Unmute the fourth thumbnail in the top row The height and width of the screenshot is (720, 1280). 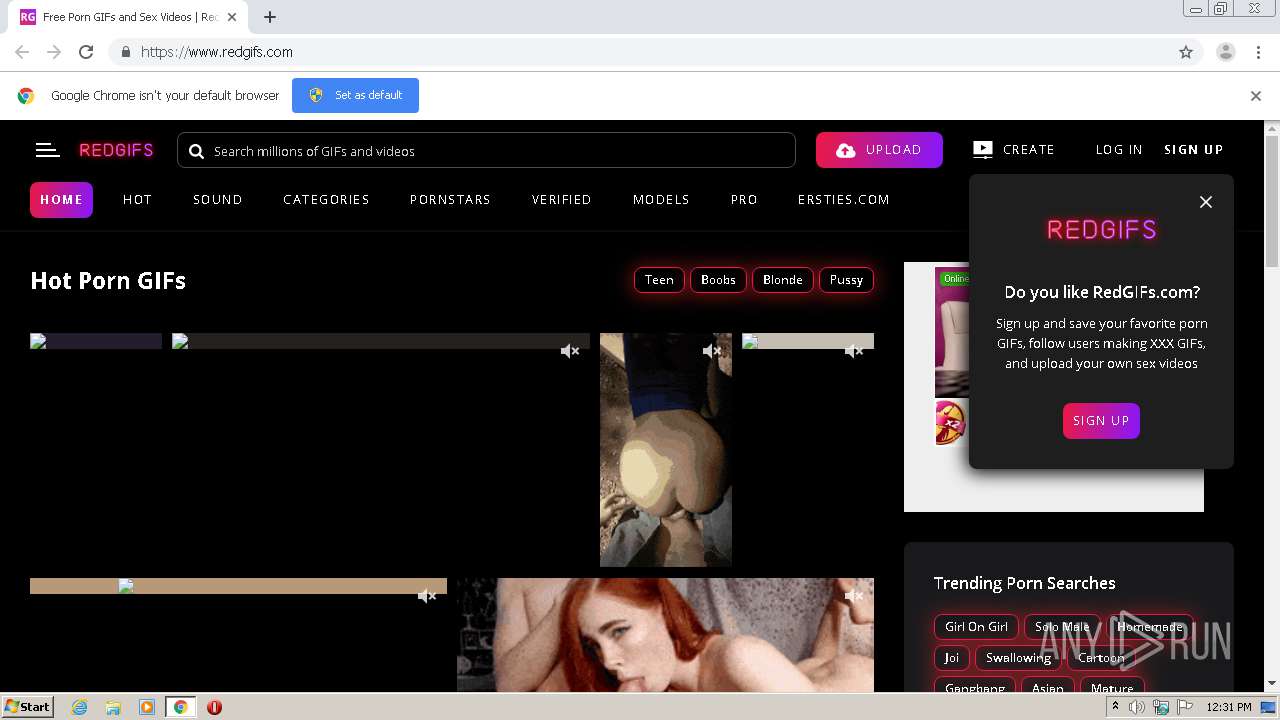[854, 351]
